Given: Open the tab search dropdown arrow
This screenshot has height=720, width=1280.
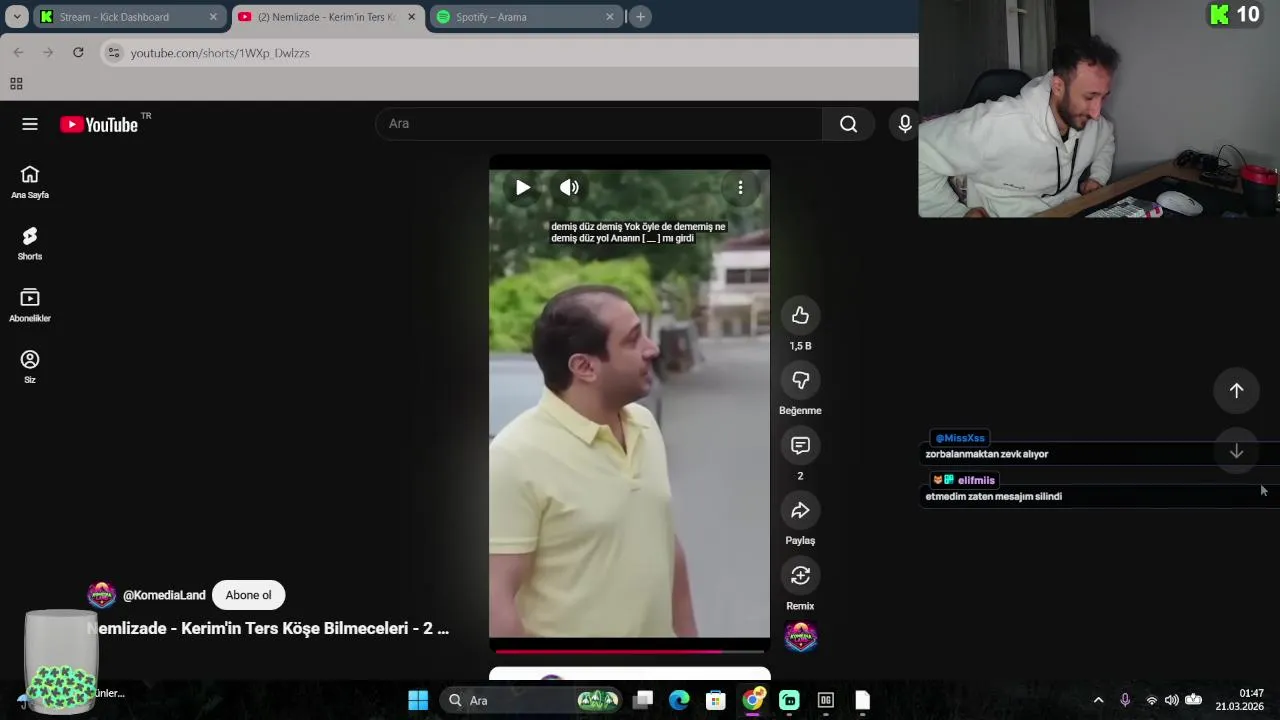Looking at the screenshot, I should [x=17, y=17].
